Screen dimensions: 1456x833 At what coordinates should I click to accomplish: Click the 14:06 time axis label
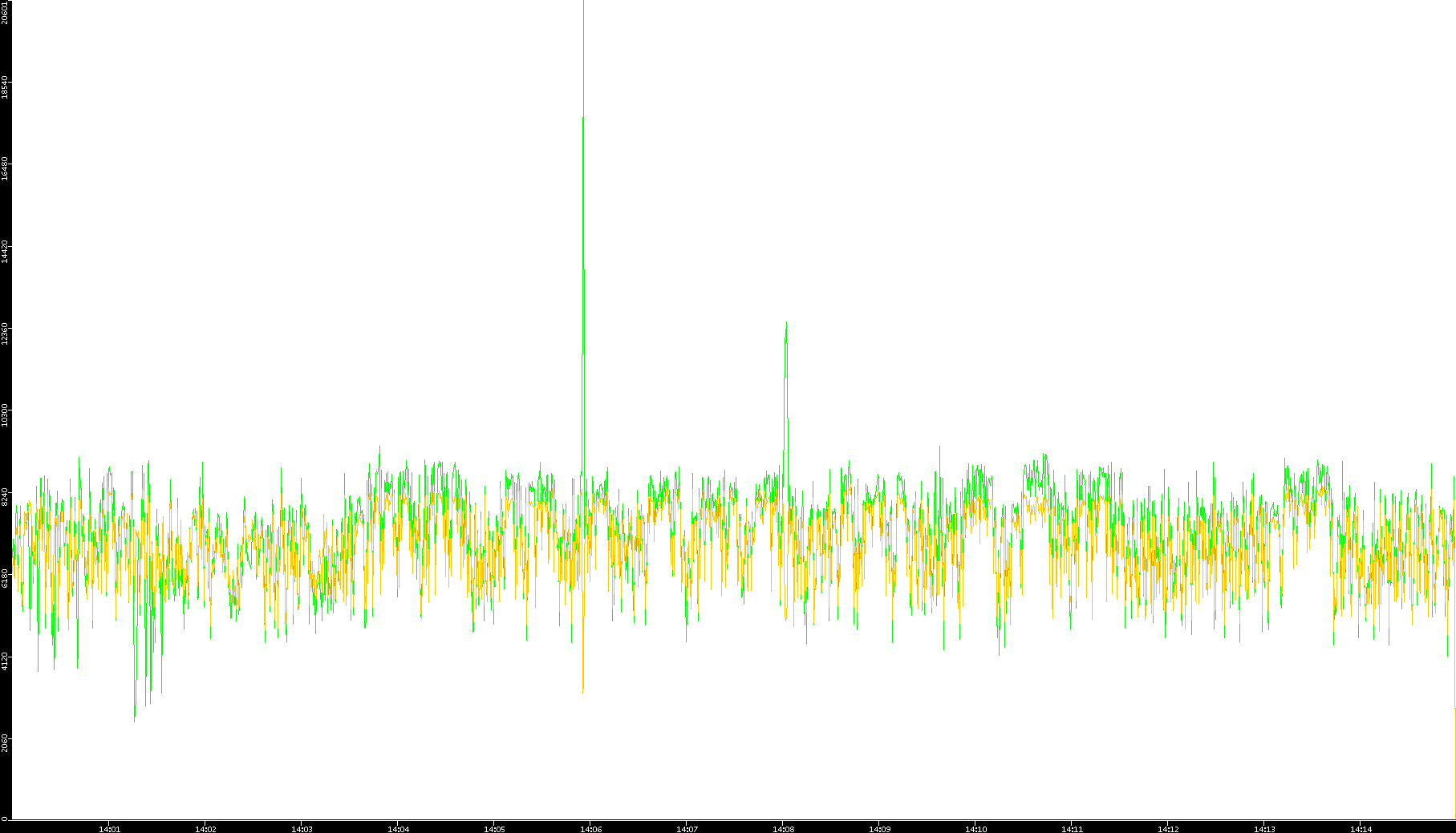(x=590, y=828)
